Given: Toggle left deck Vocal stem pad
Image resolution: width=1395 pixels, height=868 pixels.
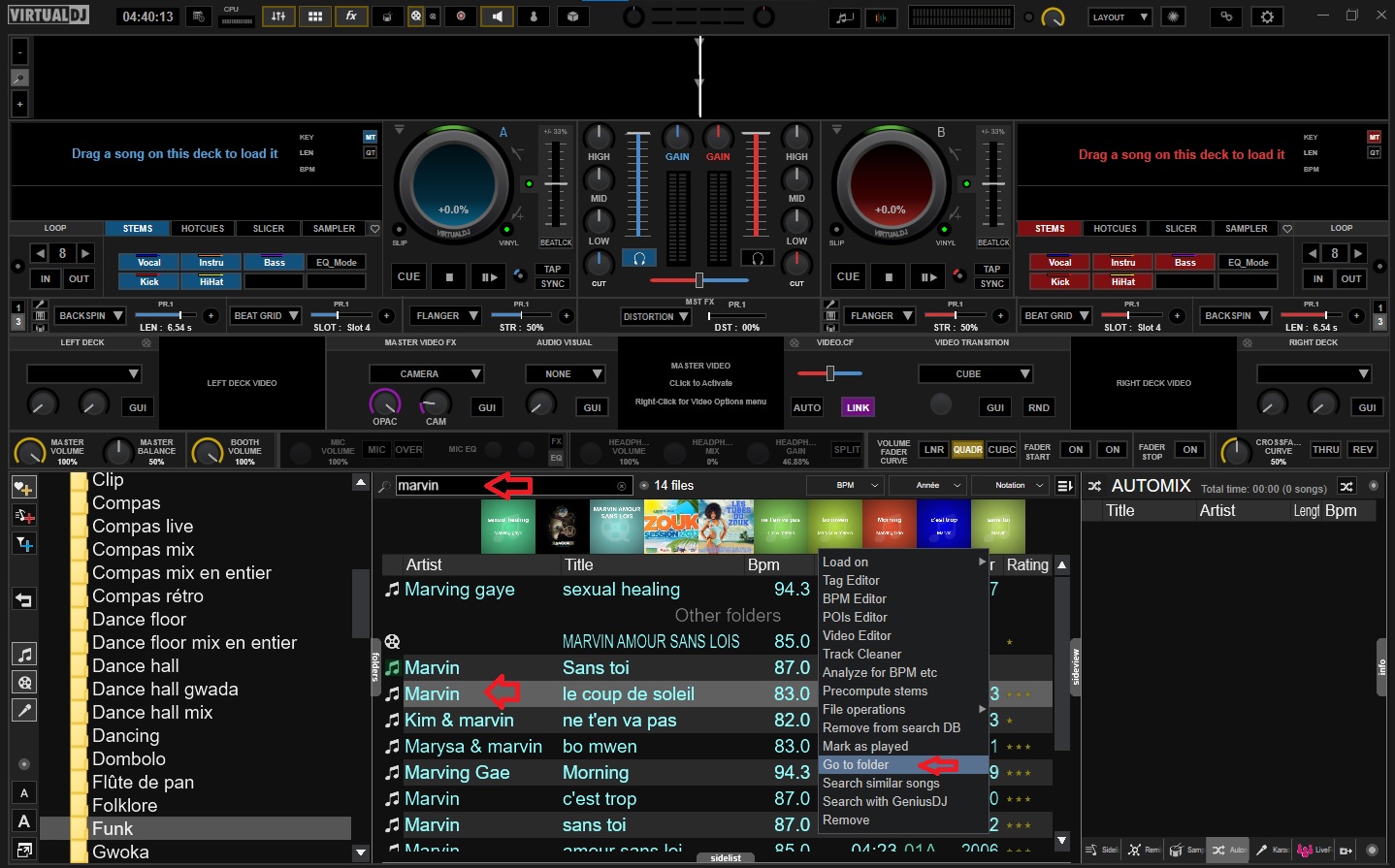Looking at the screenshot, I should click(x=149, y=262).
